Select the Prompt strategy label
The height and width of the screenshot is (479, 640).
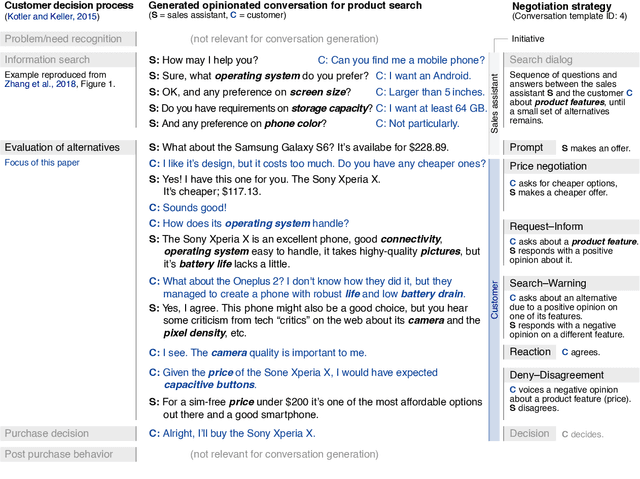pyautogui.click(x=526, y=147)
